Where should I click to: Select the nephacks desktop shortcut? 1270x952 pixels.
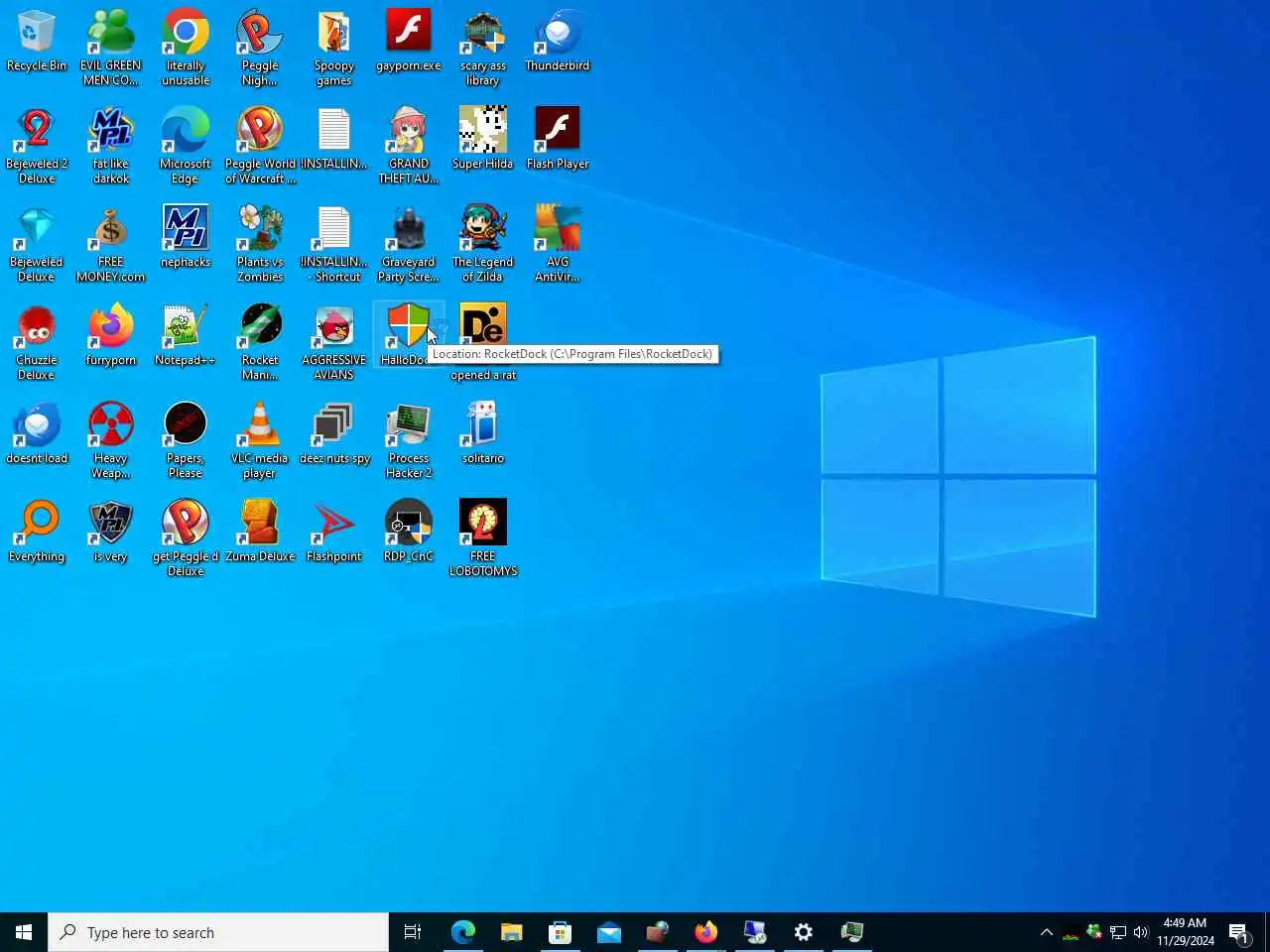point(186,238)
